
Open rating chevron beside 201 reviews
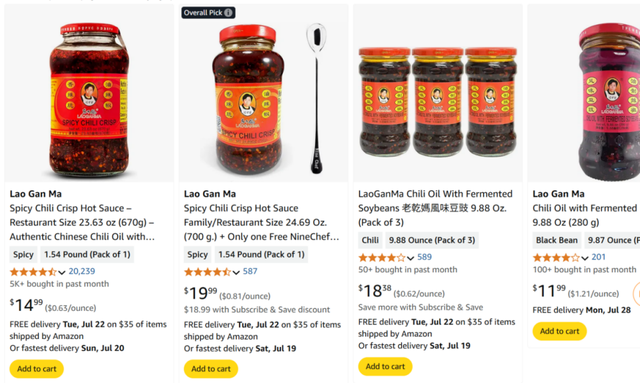[x=585, y=258]
